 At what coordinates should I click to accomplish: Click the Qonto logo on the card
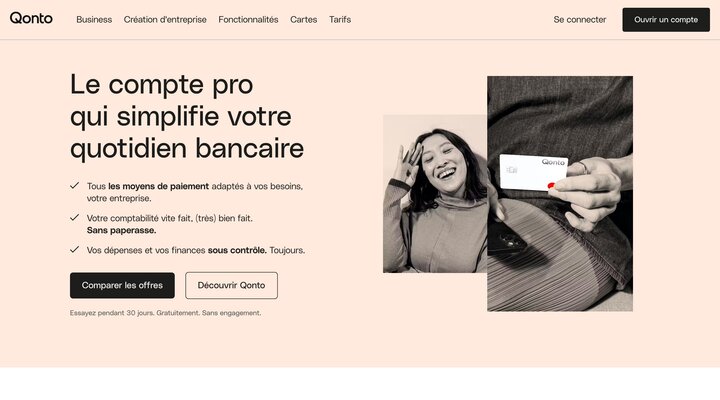pos(553,162)
